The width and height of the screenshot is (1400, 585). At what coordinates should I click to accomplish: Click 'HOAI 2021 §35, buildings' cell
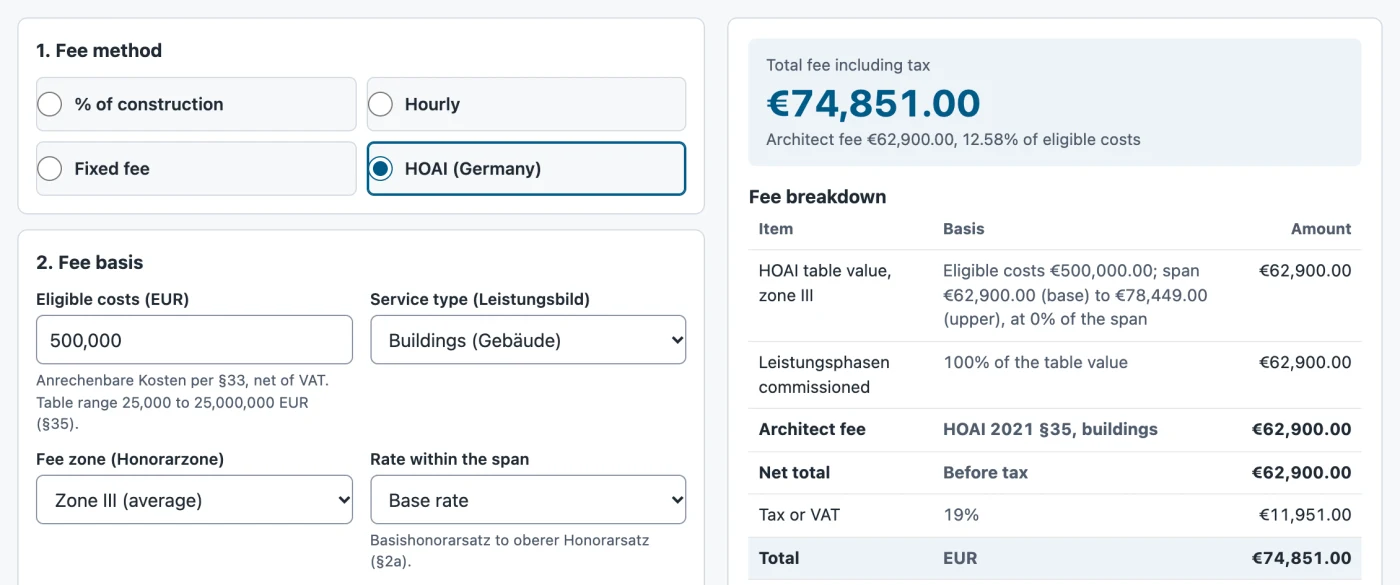pos(1050,429)
